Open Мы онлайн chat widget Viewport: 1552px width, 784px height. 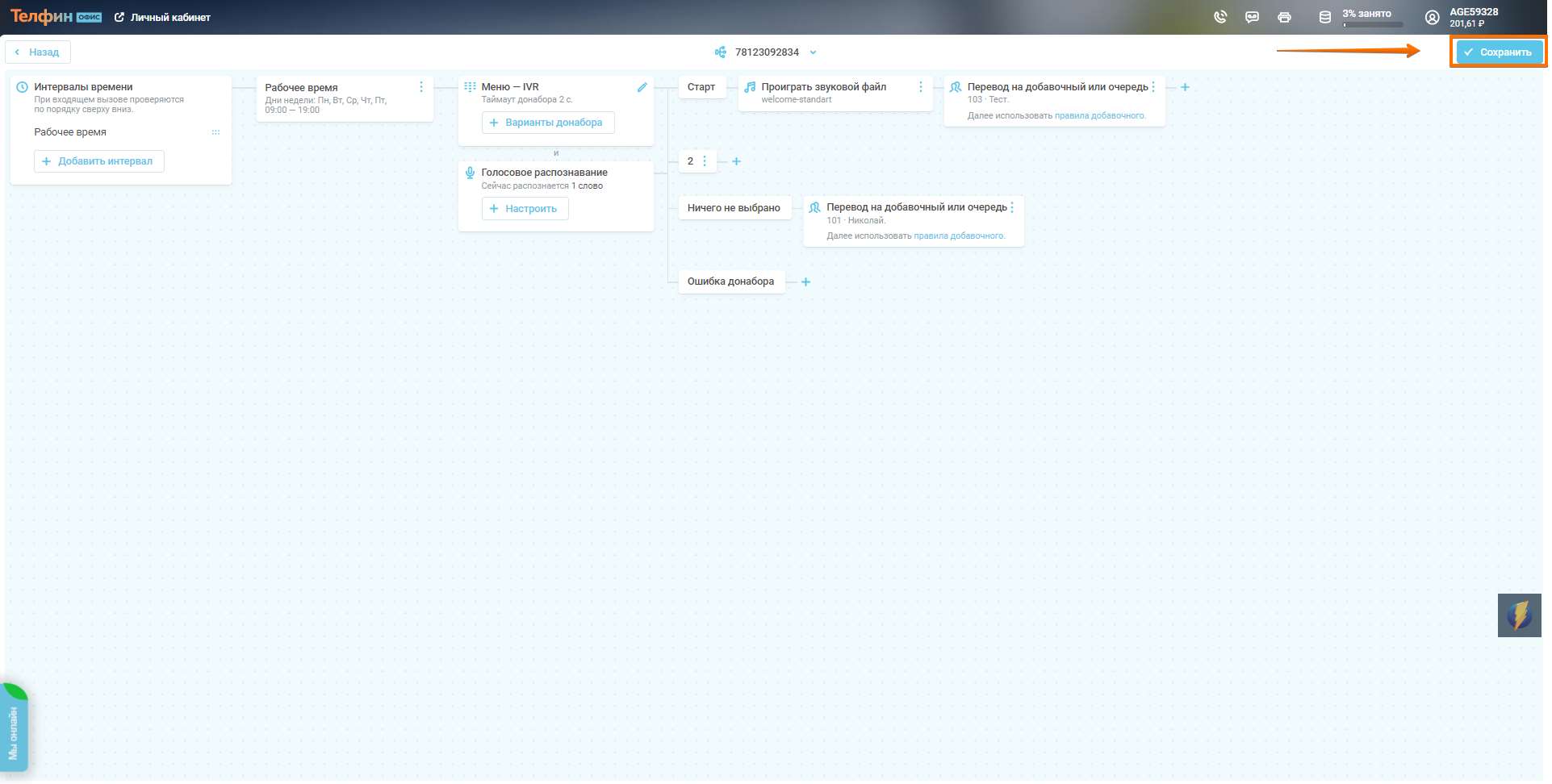pos(14,728)
